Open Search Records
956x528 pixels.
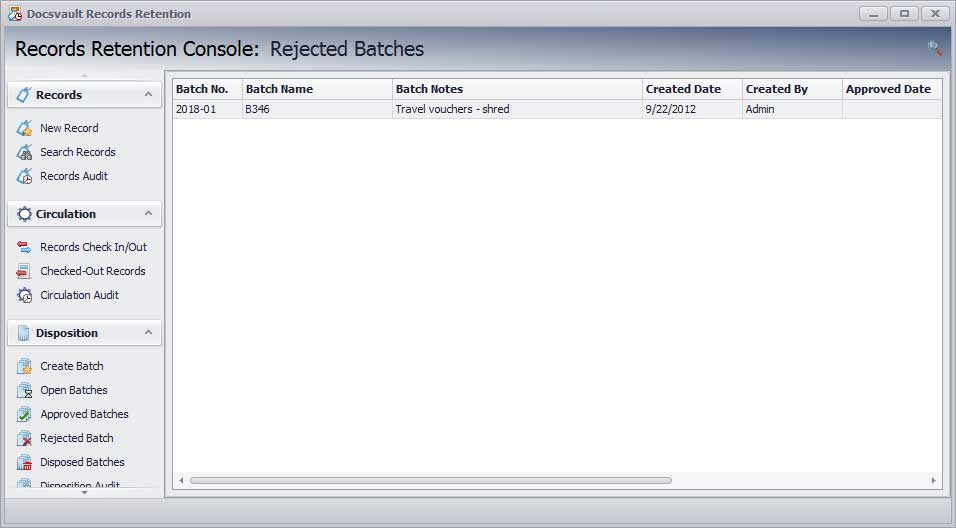tap(77, 152)
